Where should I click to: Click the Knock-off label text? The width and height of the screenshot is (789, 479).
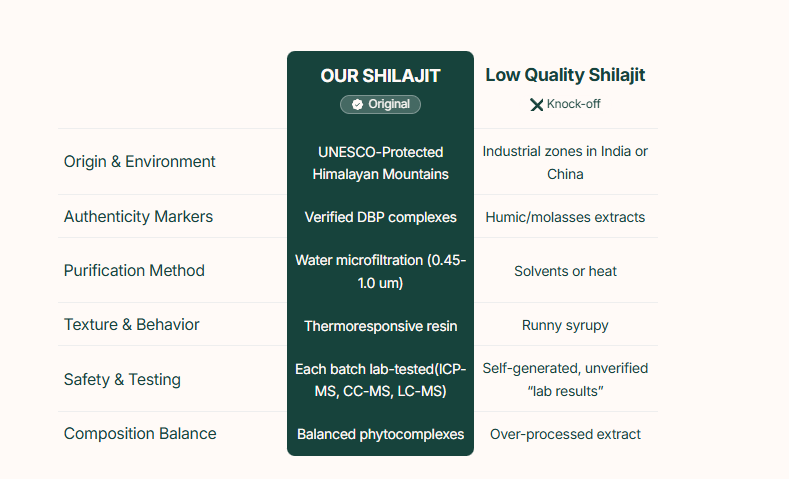coord(574,104)
